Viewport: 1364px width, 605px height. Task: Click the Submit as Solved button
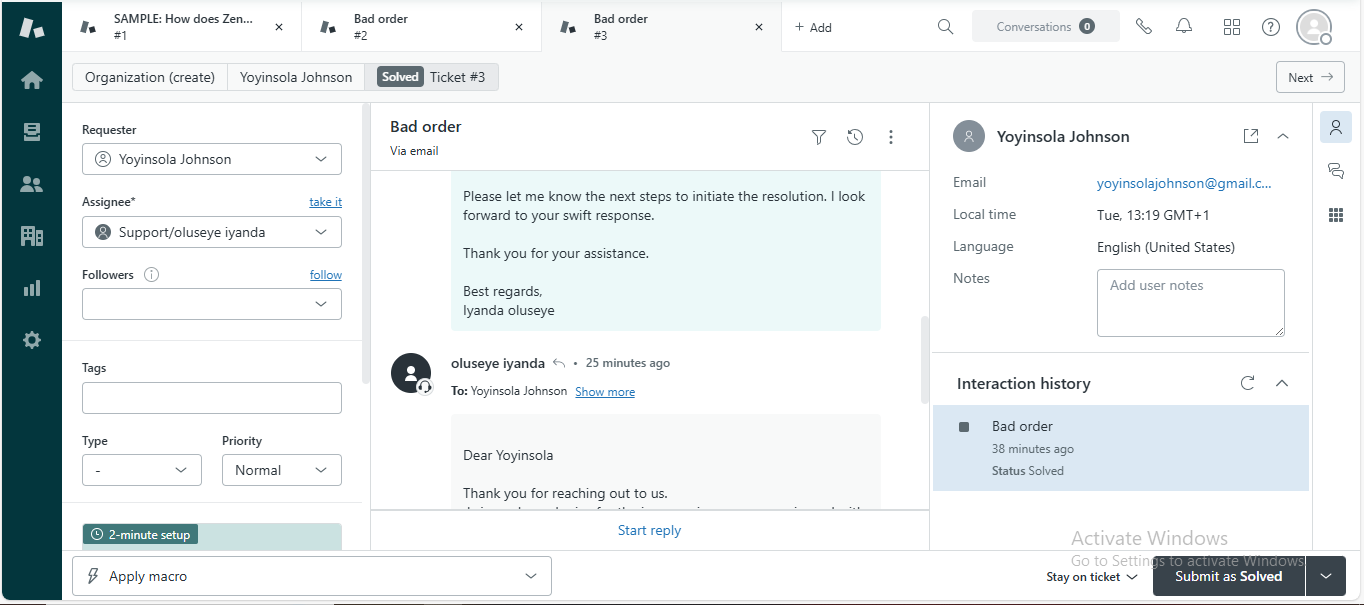click(1228, 576)
